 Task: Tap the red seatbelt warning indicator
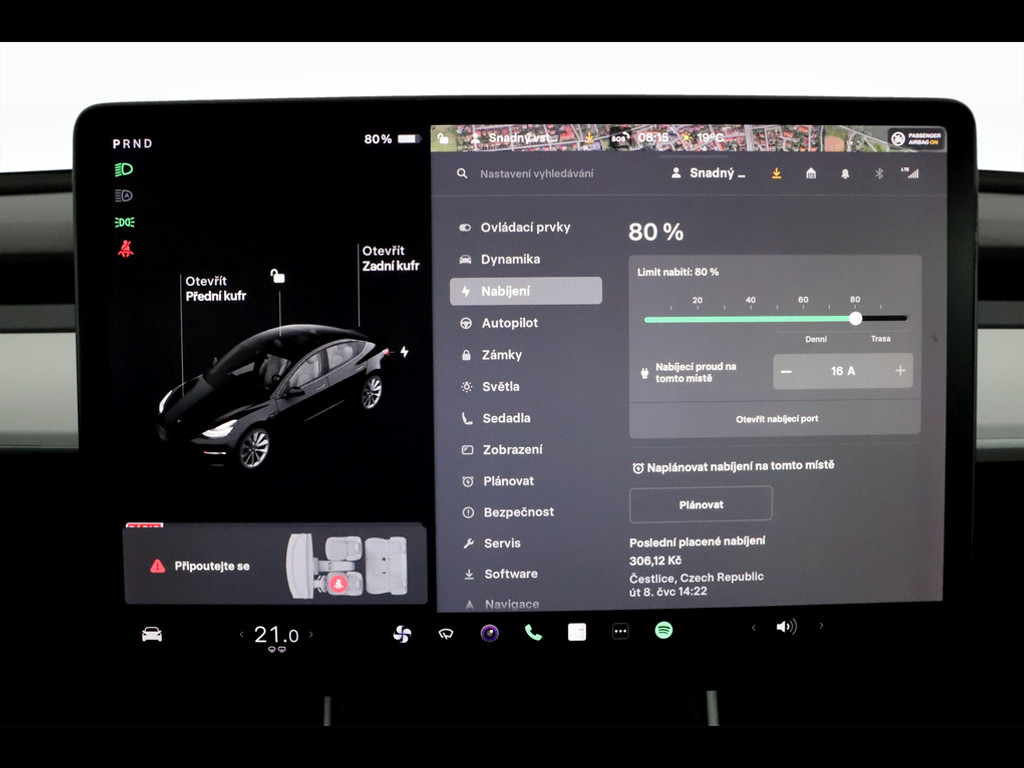click(x=125, y=249)
